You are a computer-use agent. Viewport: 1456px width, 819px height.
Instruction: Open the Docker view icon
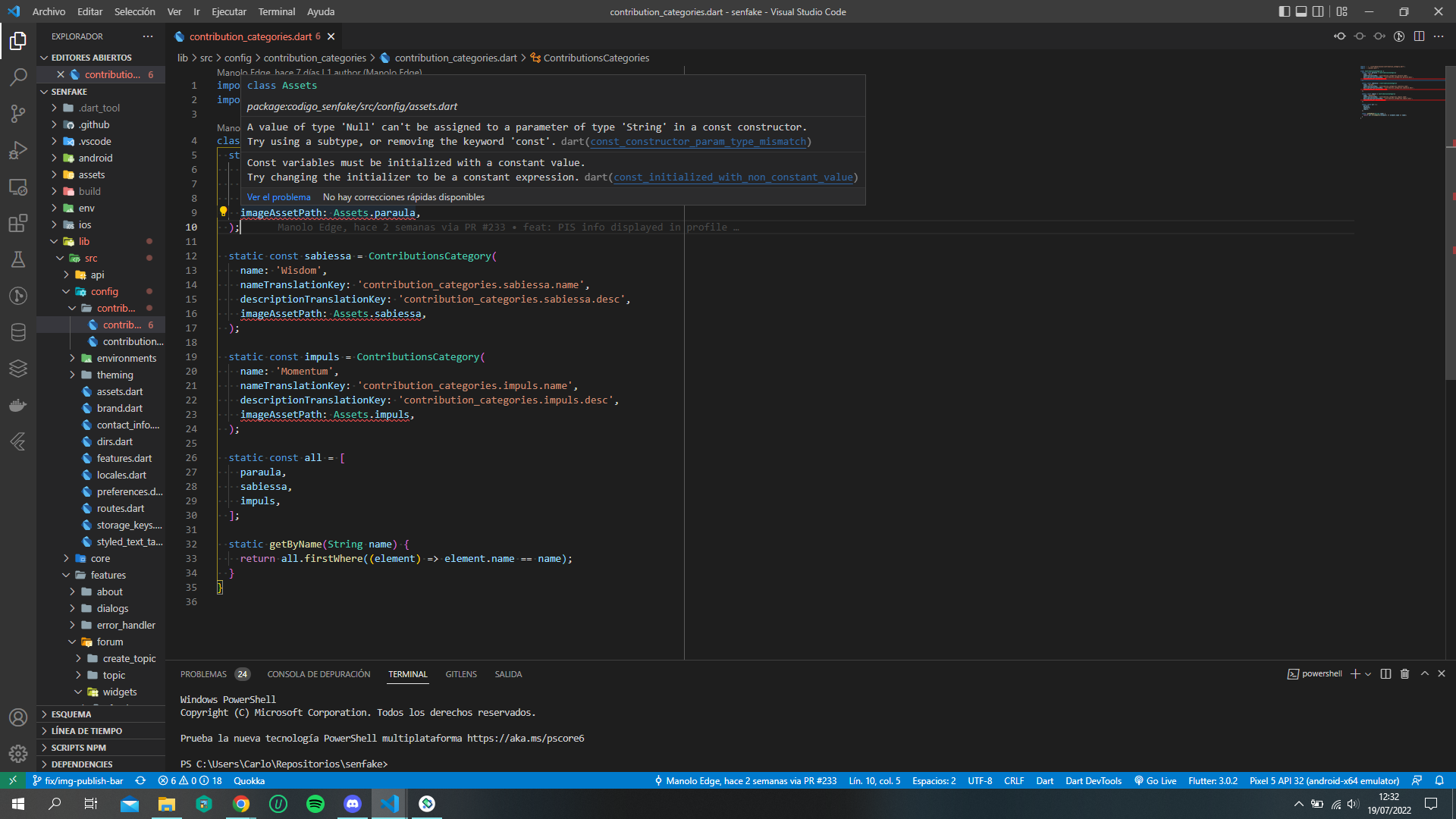pos(18,405)
